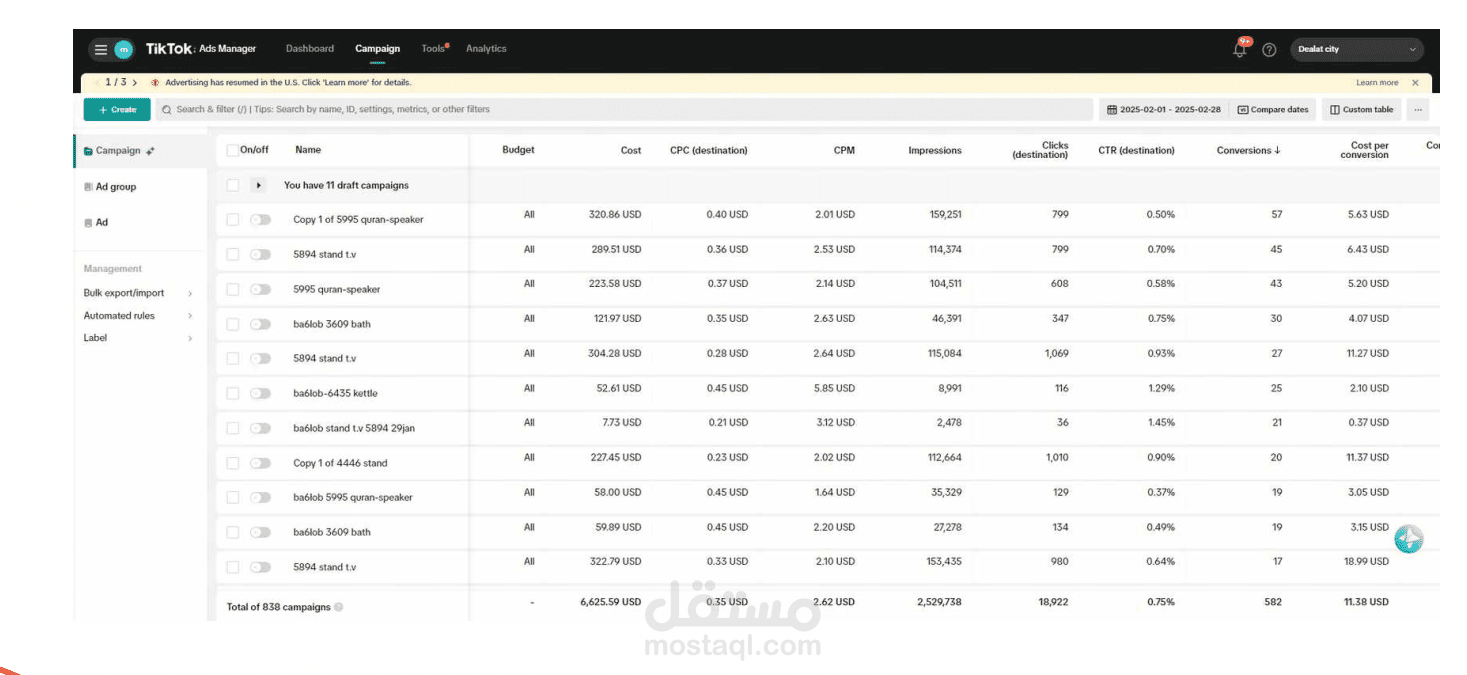Open campaign ba6lob-6435 kettle
The image size is (1467, 675).
pyautogui.click(x=335, y=394)
